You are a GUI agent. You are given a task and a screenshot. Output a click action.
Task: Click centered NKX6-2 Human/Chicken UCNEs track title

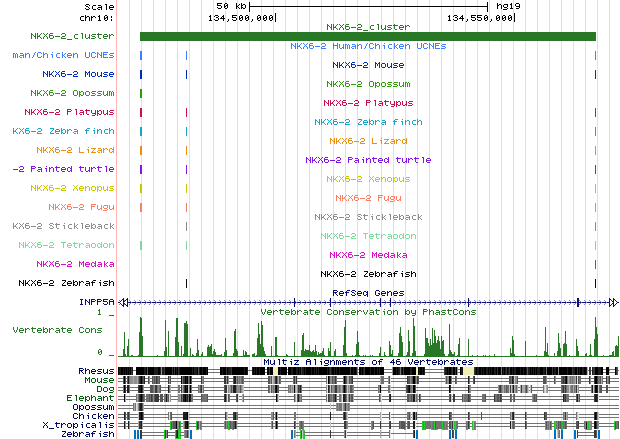point(368,46)
